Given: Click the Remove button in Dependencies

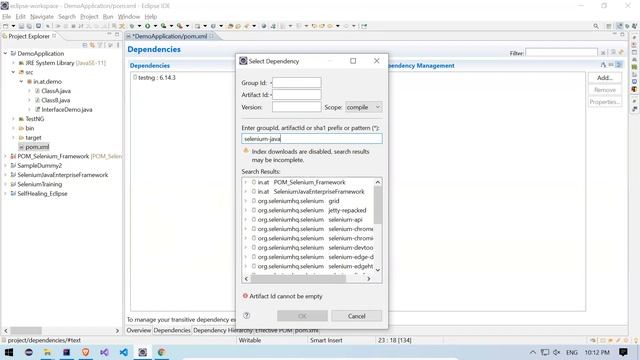Looking at the screenshot, I should pyautogui.click(x=605, y=90).
